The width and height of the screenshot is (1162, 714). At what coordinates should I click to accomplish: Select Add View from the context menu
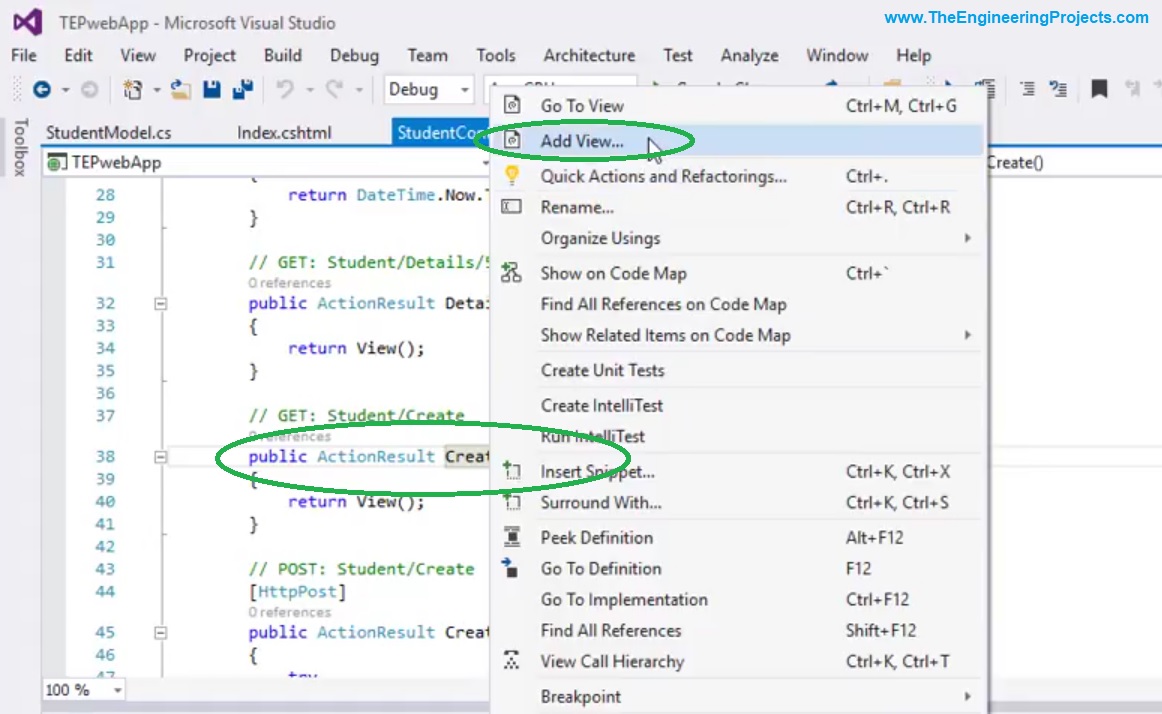tap(580, 141)
